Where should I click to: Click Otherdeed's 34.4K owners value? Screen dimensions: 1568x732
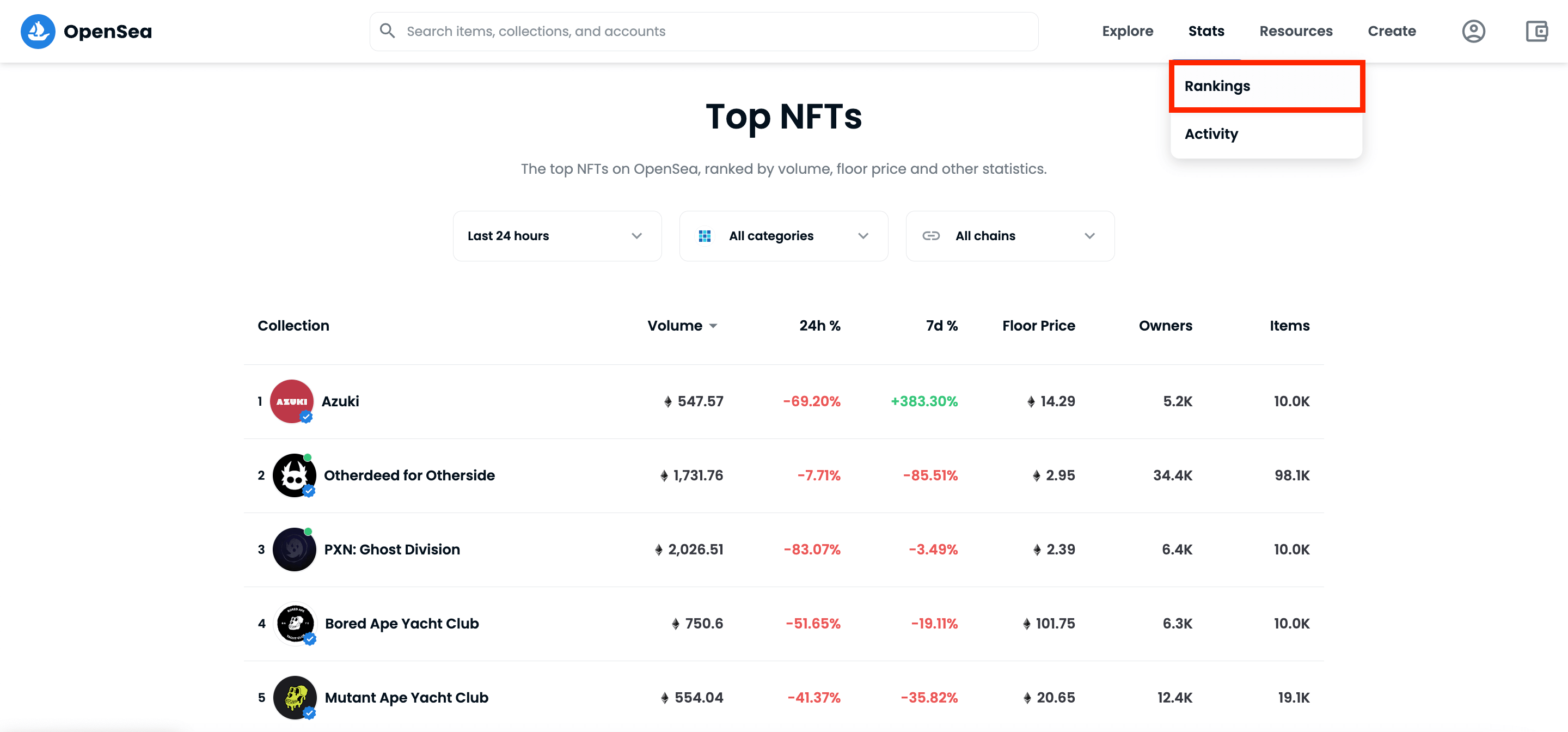(1172, 475)
